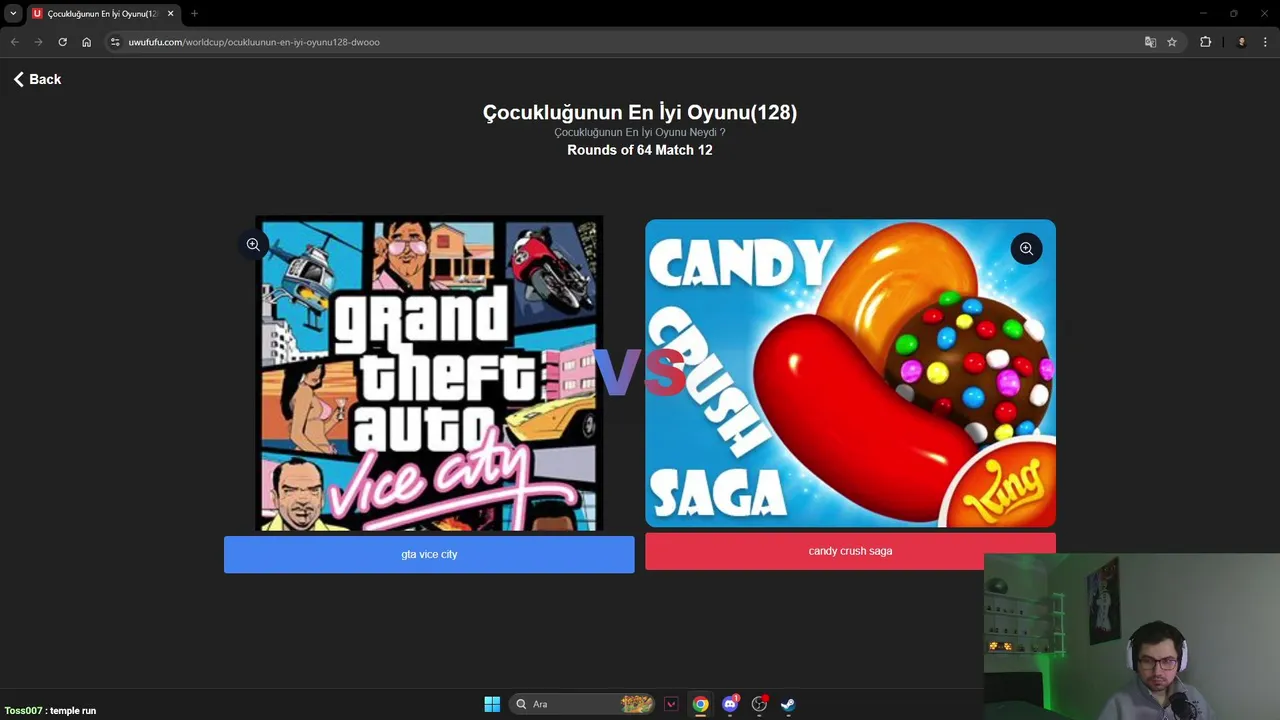Viewport: 1280px width, 720px height.
Task: Go to Chrome home page icon
Action: pos(86,42)
